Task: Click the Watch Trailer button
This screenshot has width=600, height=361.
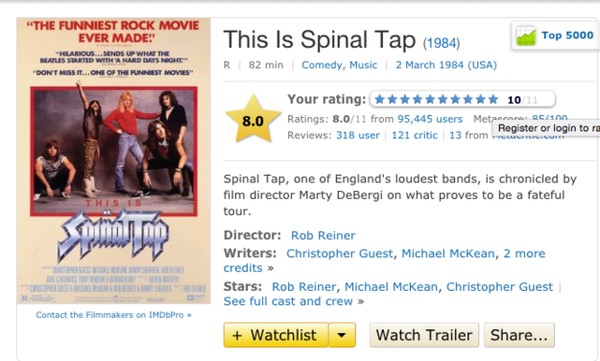Action: [424, 335]
